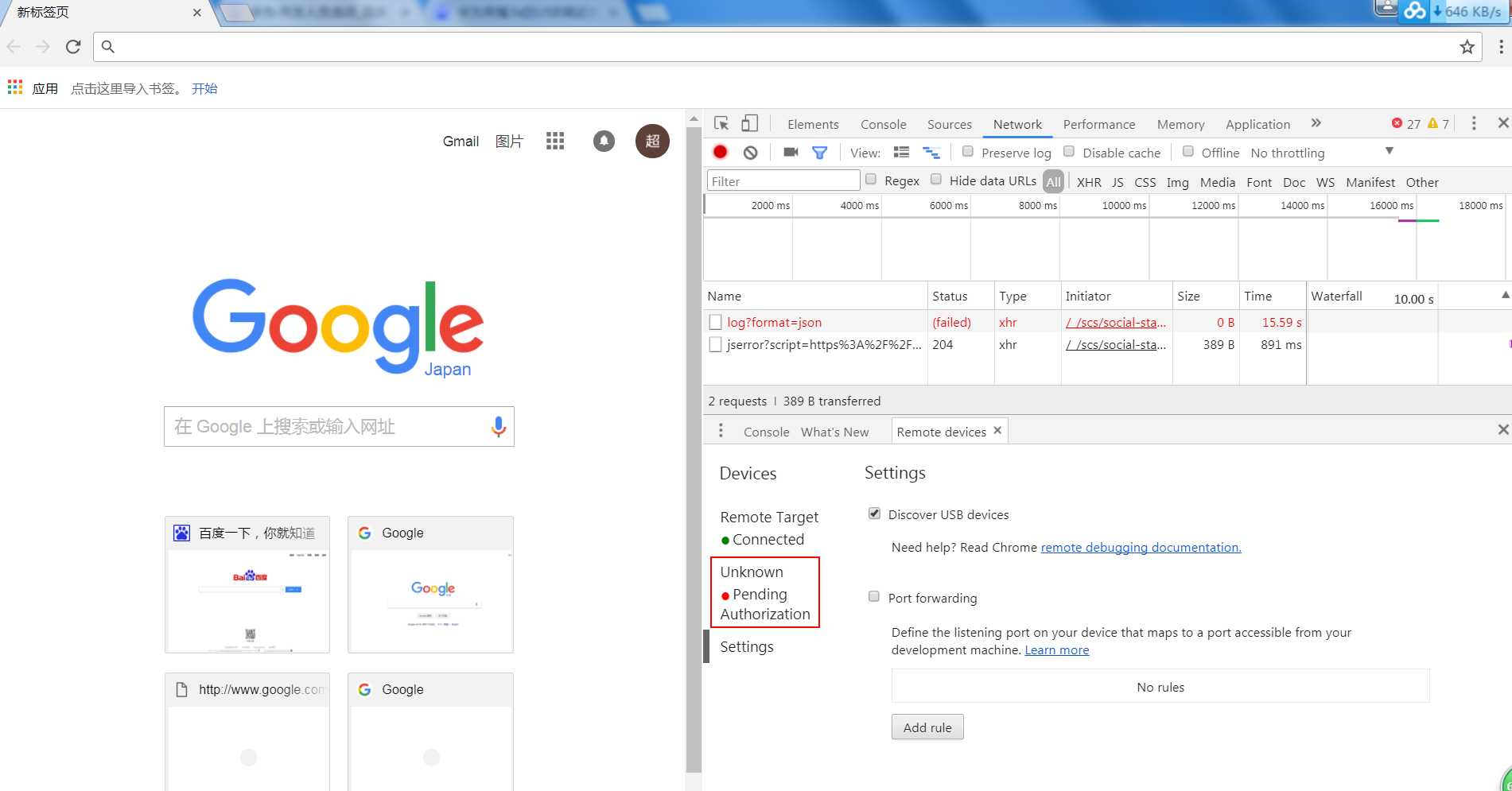Image resolution: width=1512 pixels, height=791 pixels.
Task: Stop recording network log with red button
Action: pos(721,152)
